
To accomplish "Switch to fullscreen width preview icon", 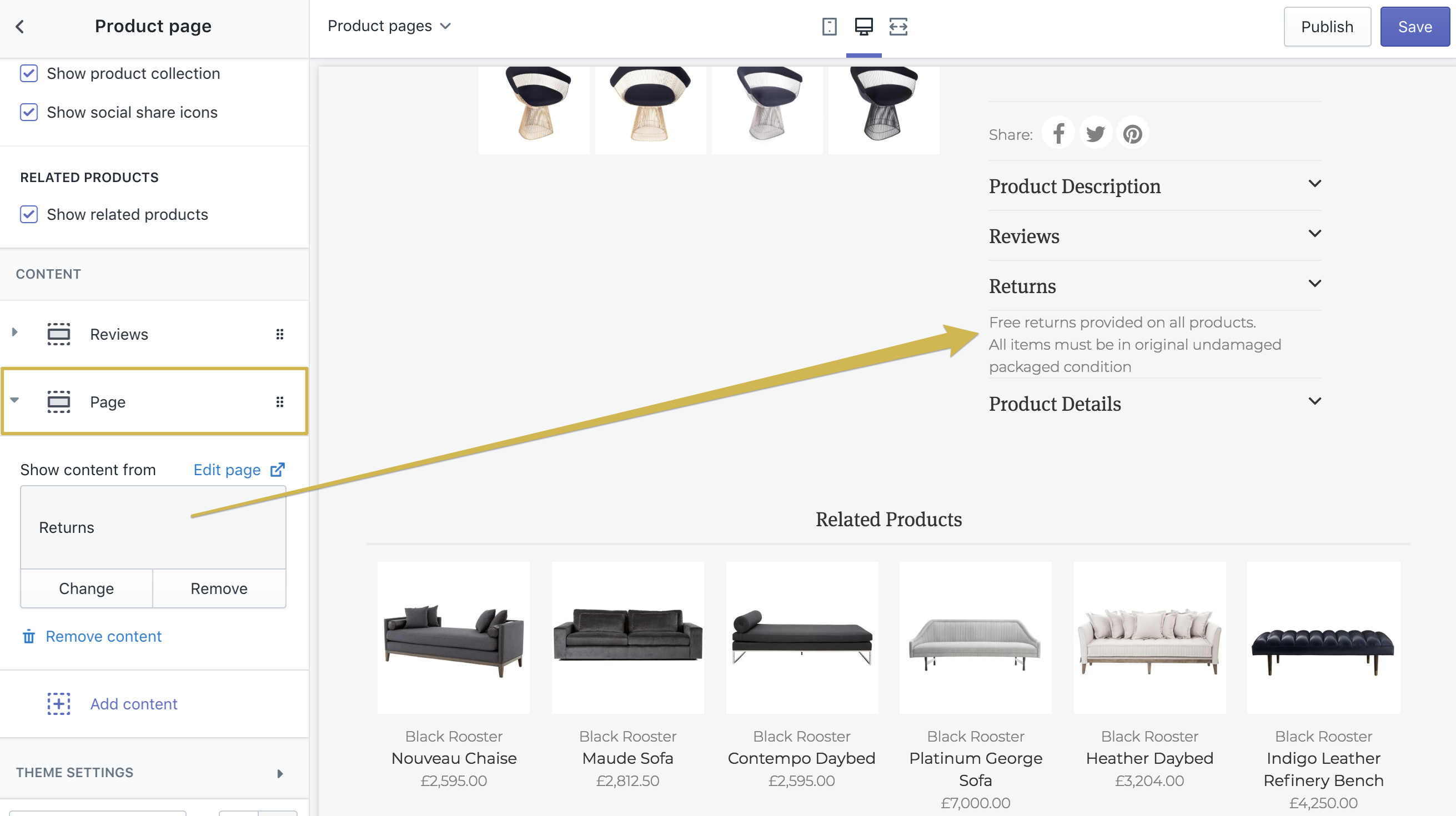I will 897,27.
